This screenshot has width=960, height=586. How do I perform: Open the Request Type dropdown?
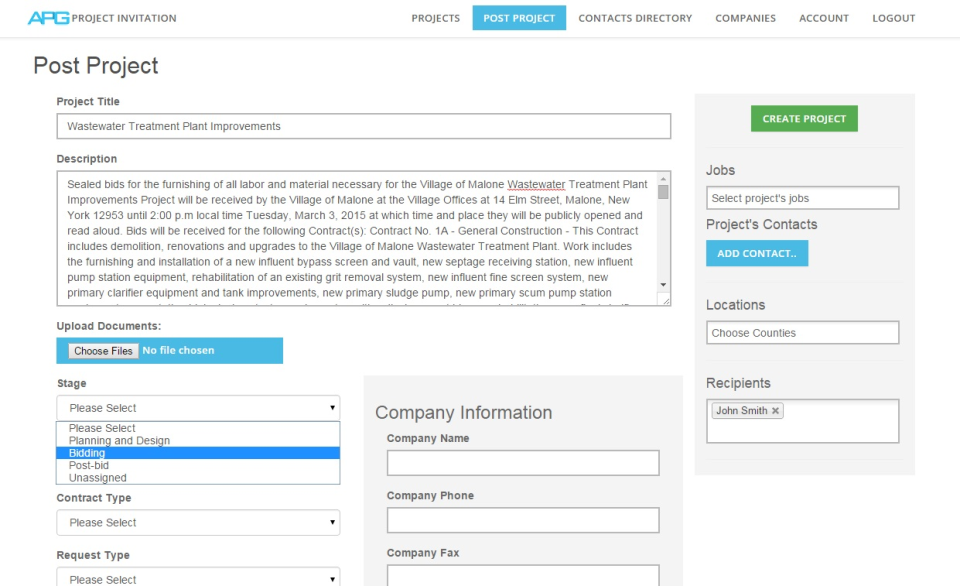pos(198,578)
